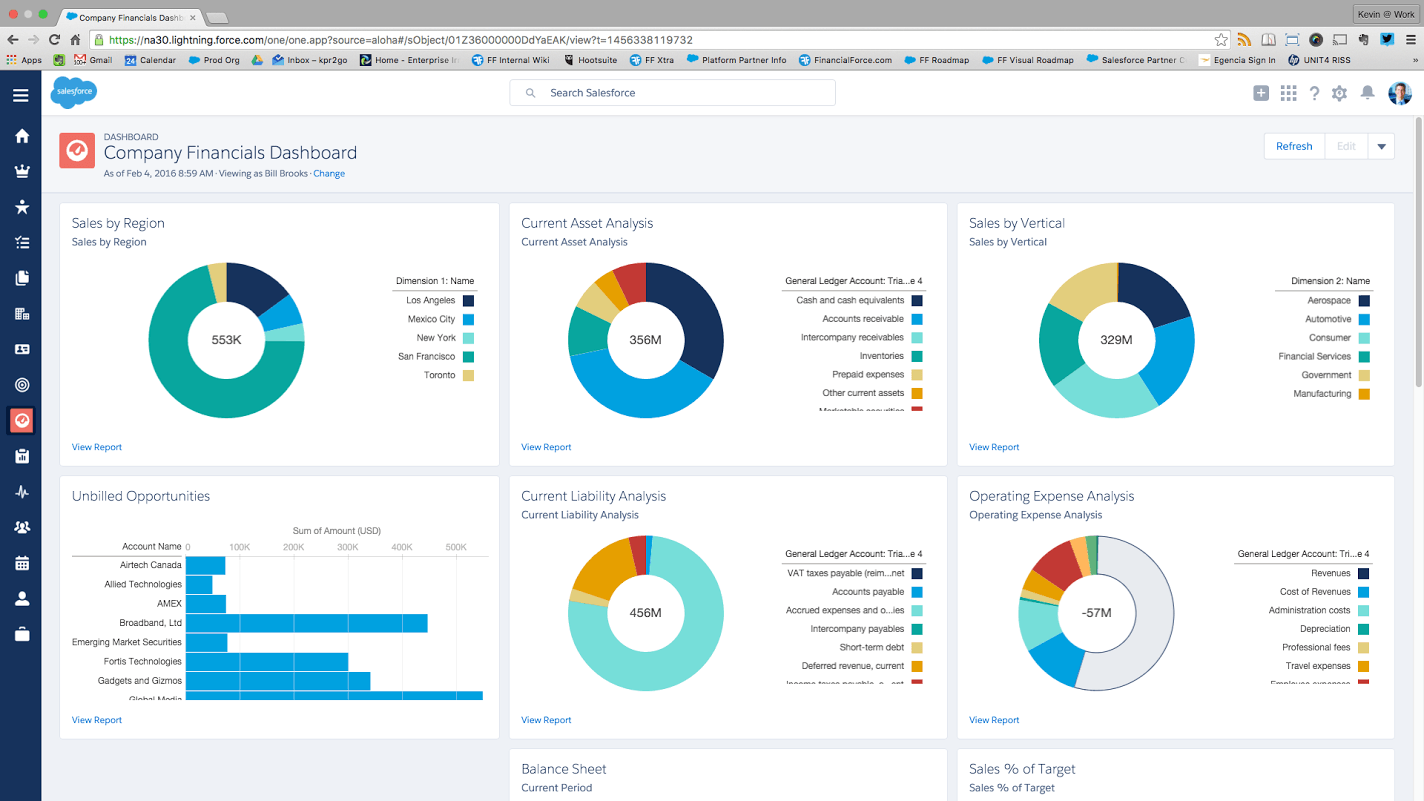Open the Calendar icon near the bottom sidebar
Screen dimensions: 1424x801
[22, 563]
